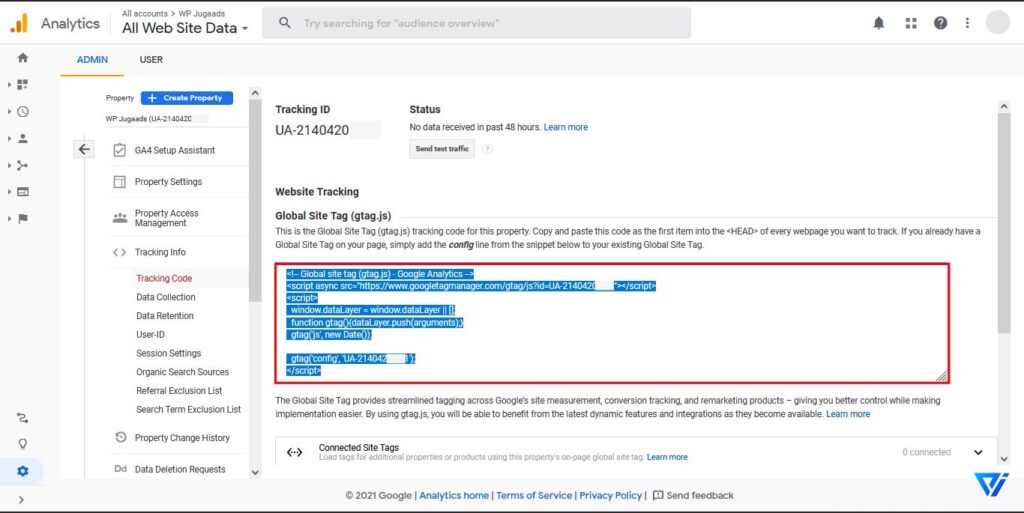This screenshot has width=1024, height=513.
Task: Click the user account avatar
Action: pyautogui.click(x=998, y=23)
